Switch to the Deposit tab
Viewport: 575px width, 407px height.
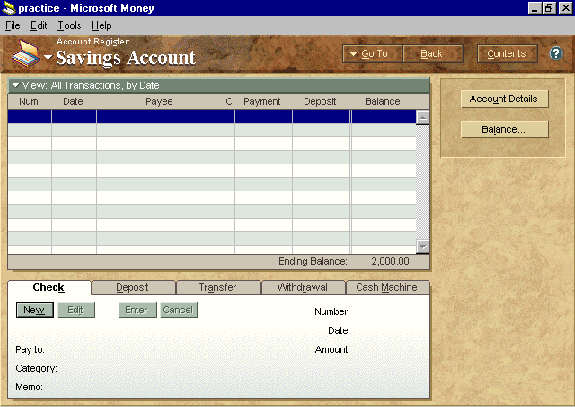point(133,287)
